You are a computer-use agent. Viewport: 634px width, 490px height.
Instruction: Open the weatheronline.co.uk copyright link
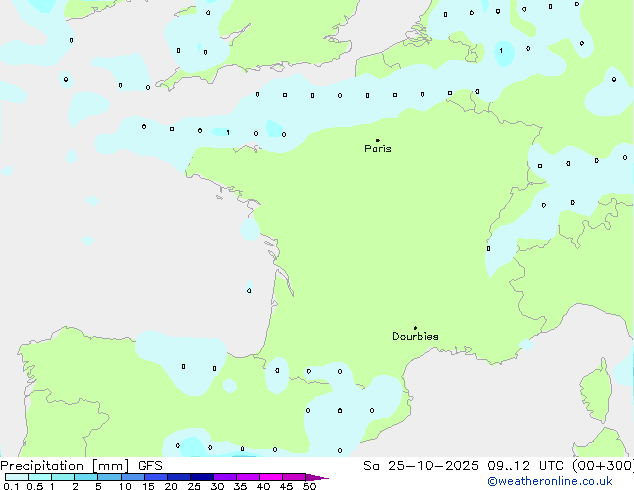click(550, 482)
